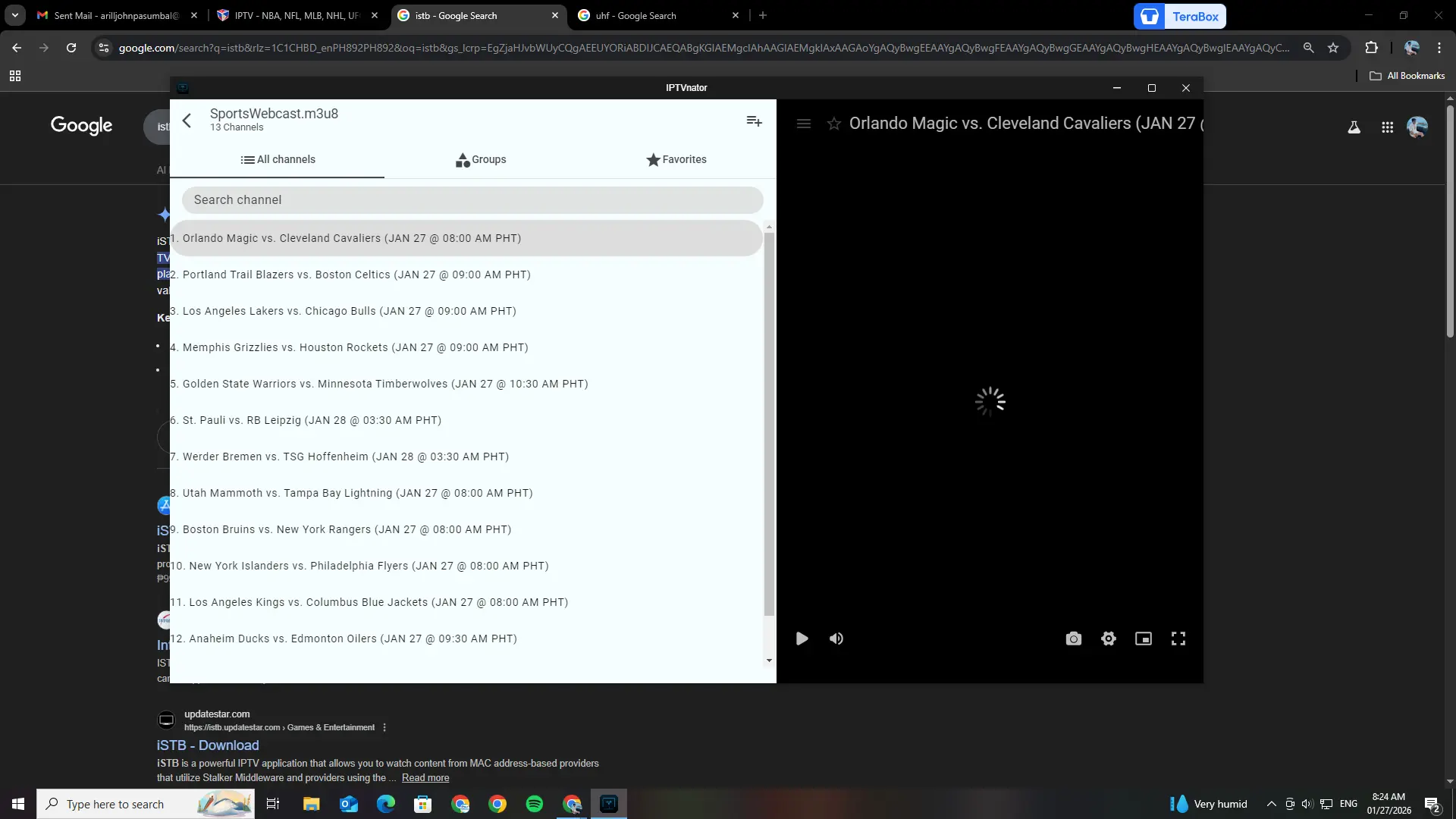This screenshot has width=1456, height=819.
Task: Select Los Angeles Lakers vs. Chicago Bulls channel
Action: click(x=466, y=311)
